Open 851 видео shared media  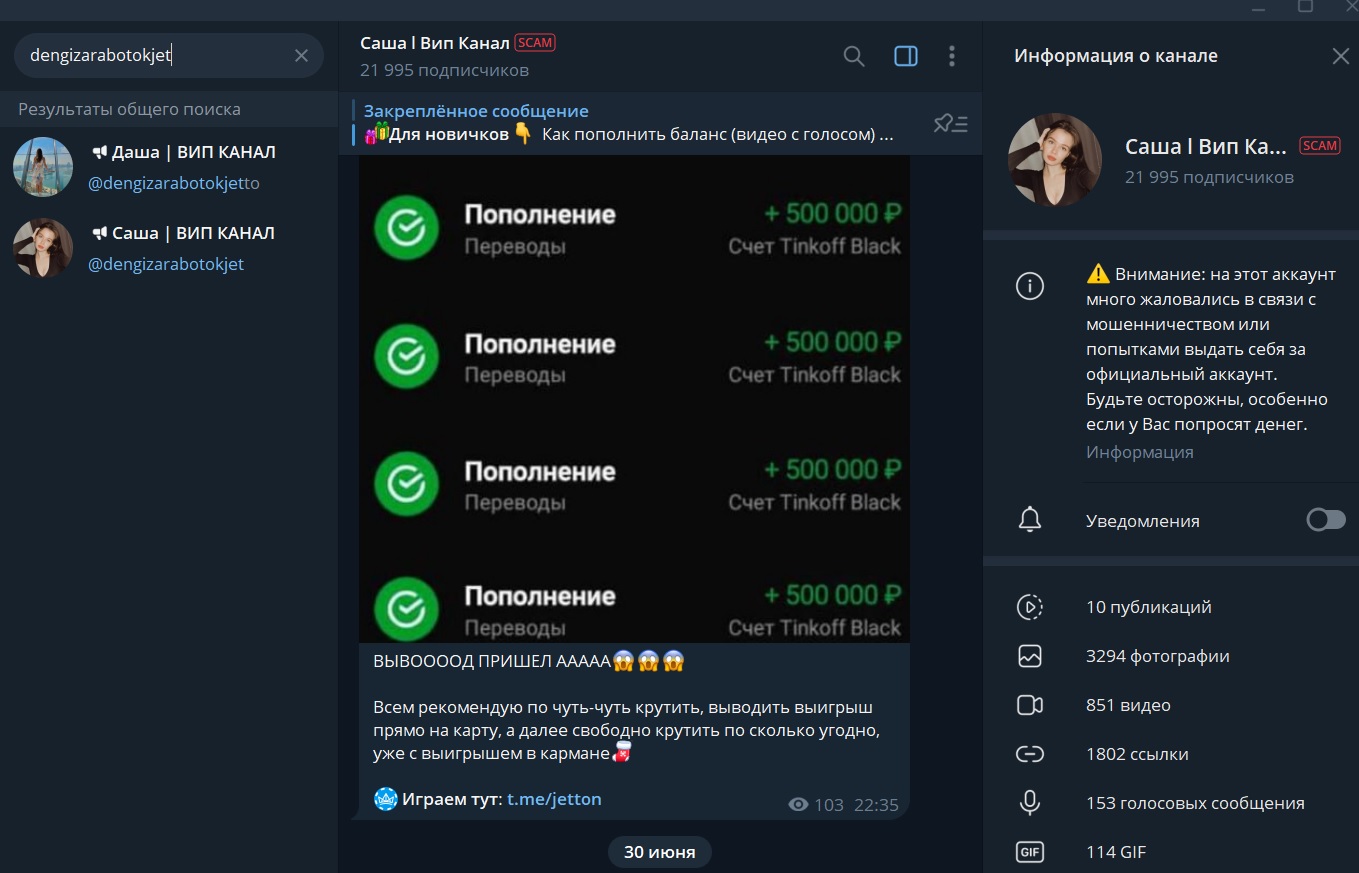[1171, 705]
